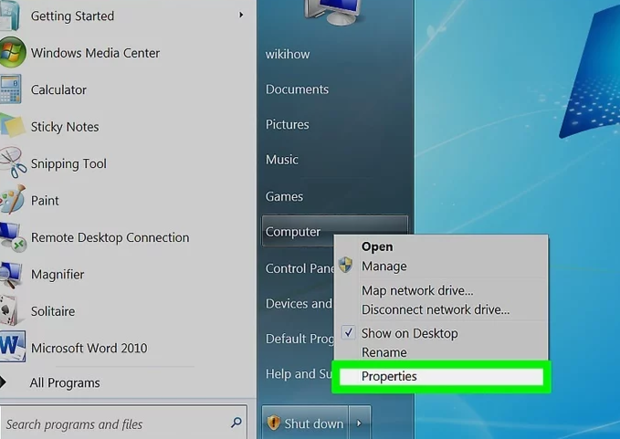Click the Windows Media Center icon
The width and height of the screenshot is (620, 439).
(x=13, y=52)
